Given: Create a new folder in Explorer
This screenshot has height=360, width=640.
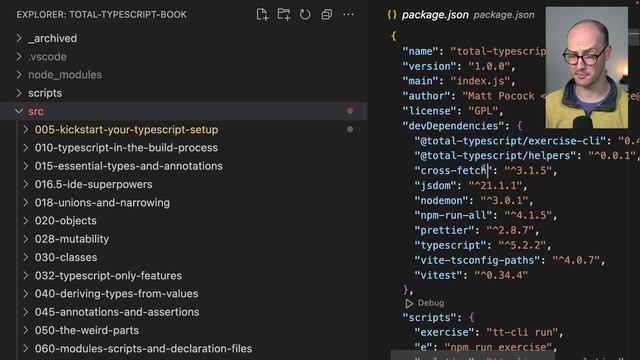Looking at the screenshot, I should pos(284,15).
